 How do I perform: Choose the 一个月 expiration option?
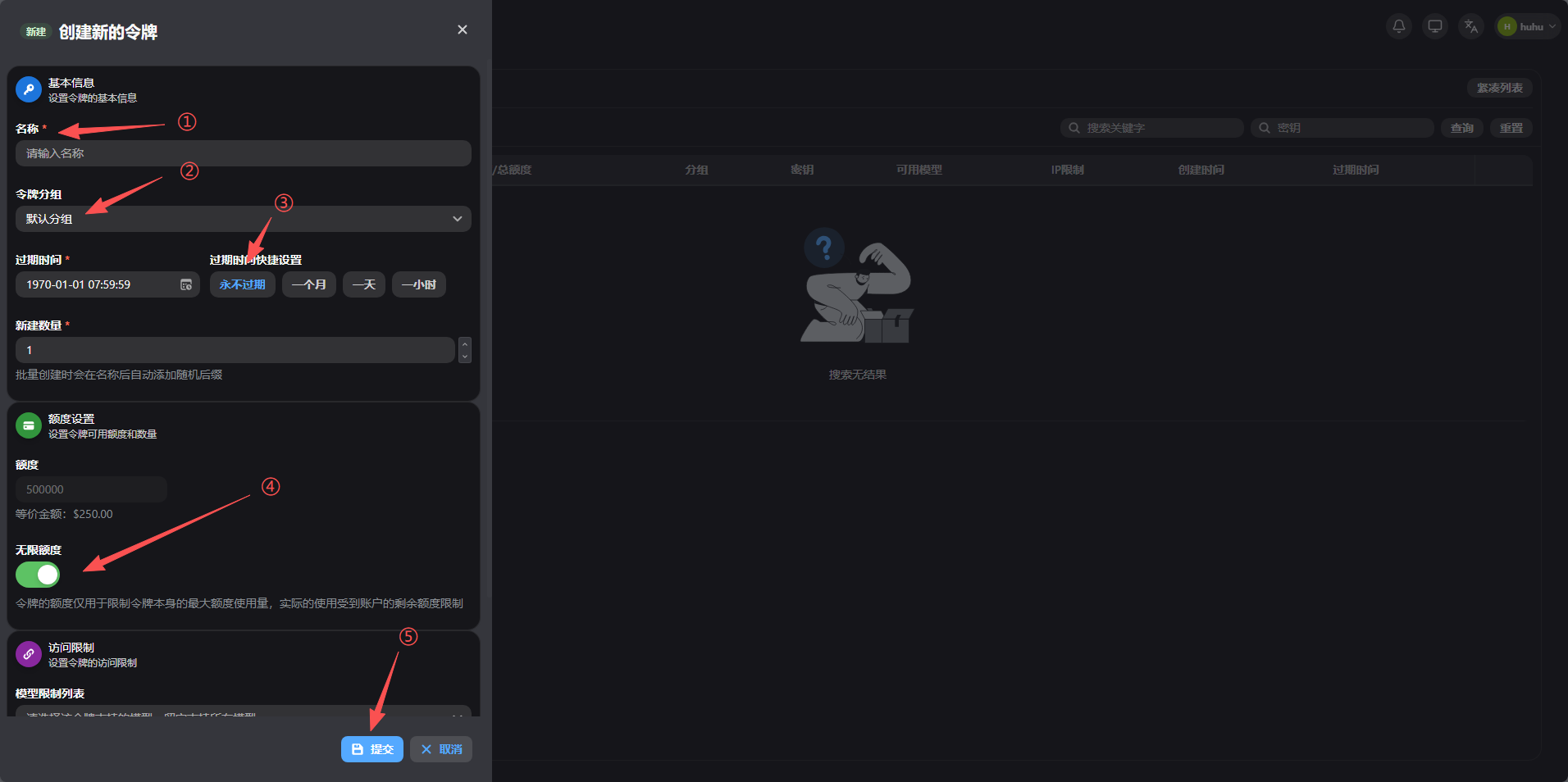click(308, 284)
